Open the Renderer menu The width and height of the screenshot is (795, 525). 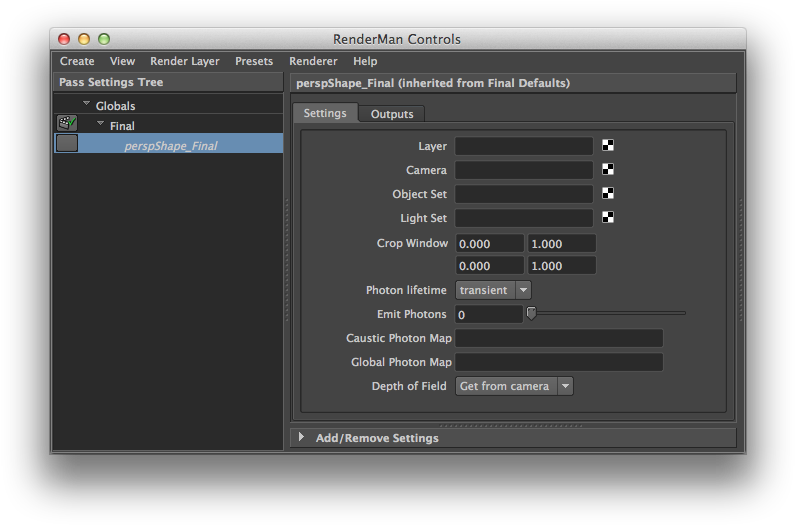[x=313, y=61]
